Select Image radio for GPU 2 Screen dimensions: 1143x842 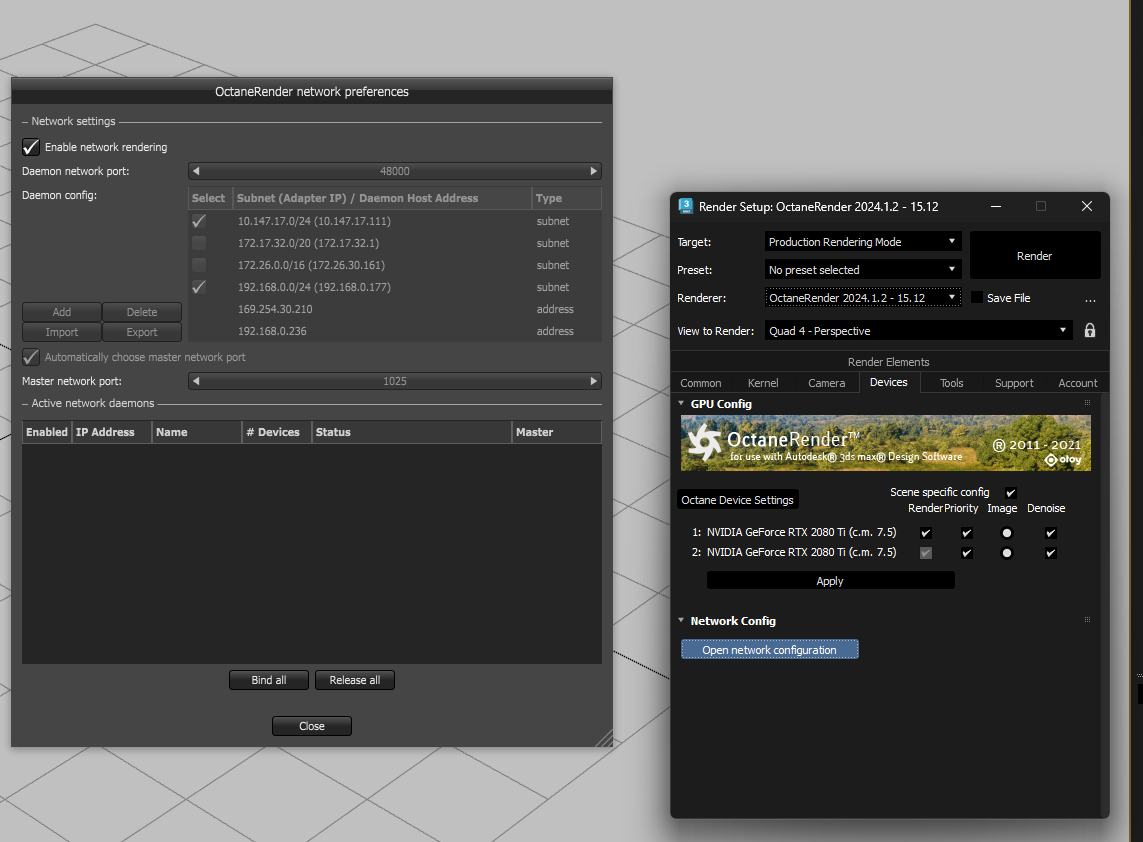click(1007, 553)
